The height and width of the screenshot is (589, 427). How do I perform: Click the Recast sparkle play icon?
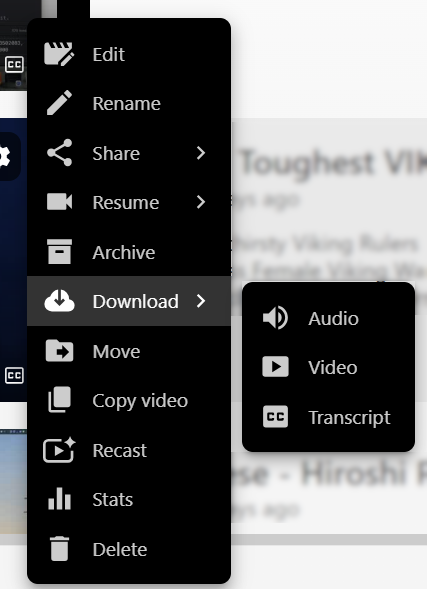[59, 450]
